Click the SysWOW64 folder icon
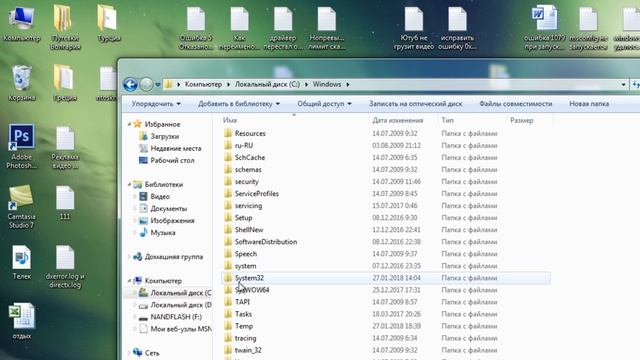Image resolution: width=640 pixels, height=360 pixels. 228,290
